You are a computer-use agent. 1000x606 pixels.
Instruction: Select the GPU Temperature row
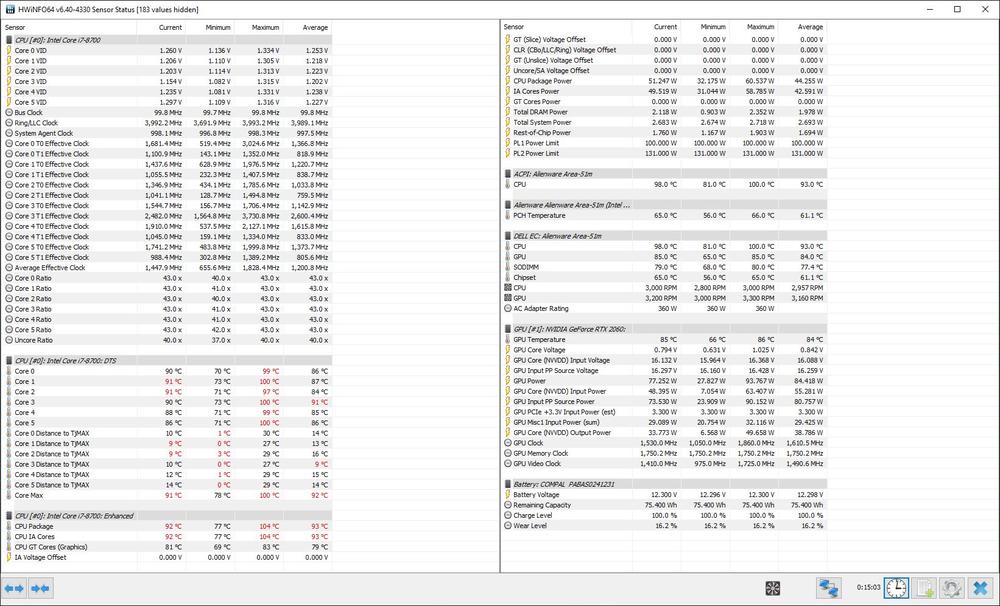542,339
